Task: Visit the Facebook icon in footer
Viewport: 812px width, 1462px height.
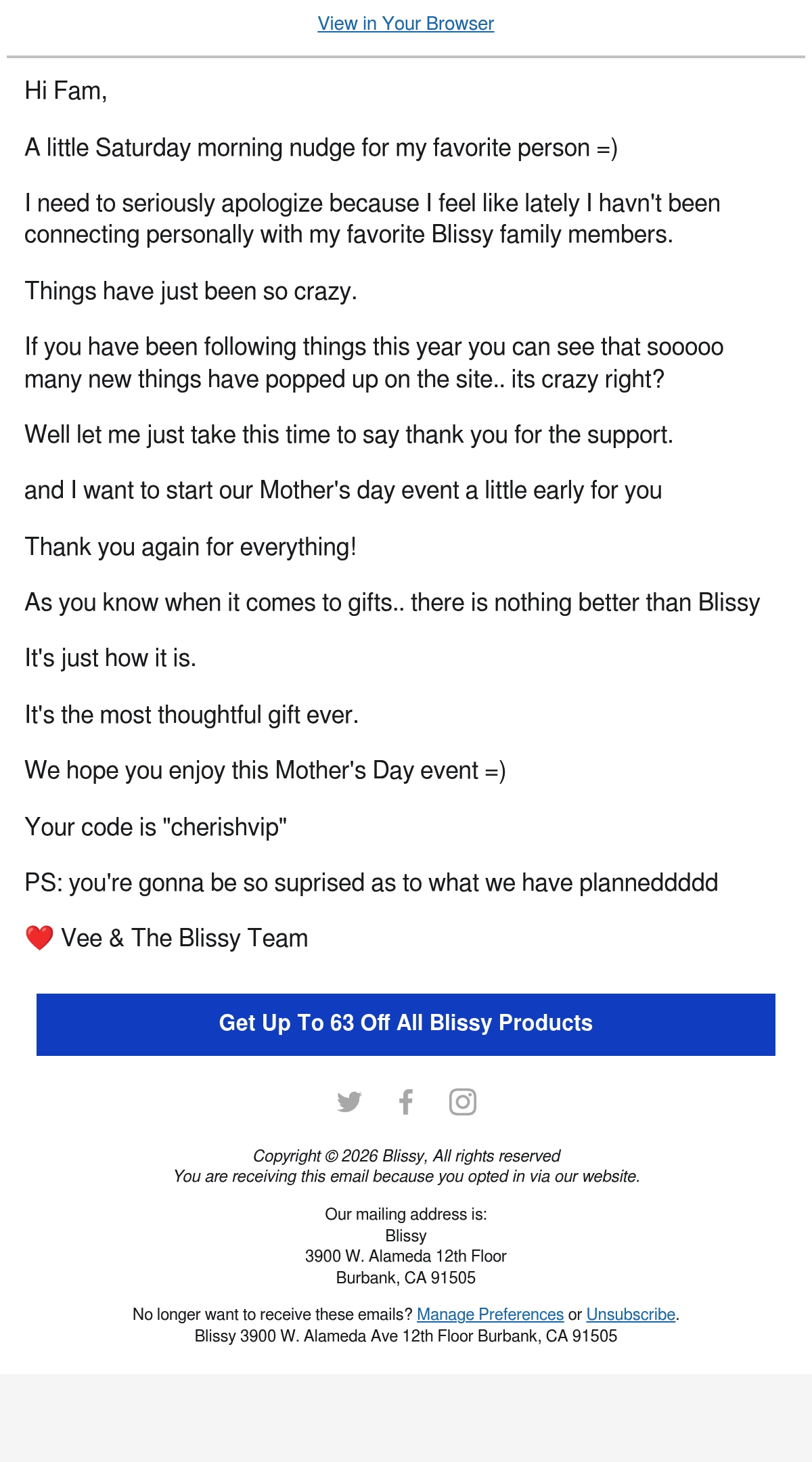Action: (406, 1102)
